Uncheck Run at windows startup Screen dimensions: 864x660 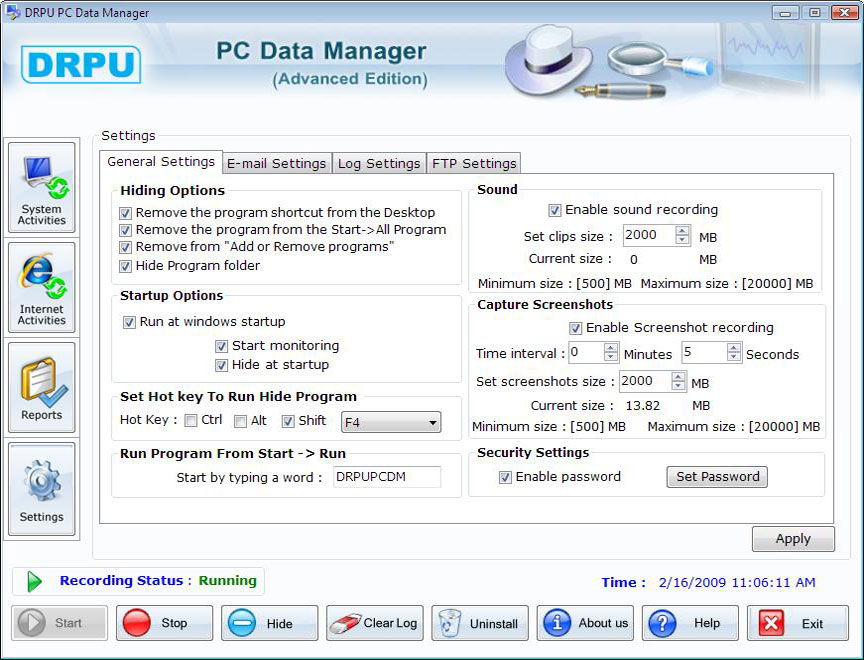129,322
